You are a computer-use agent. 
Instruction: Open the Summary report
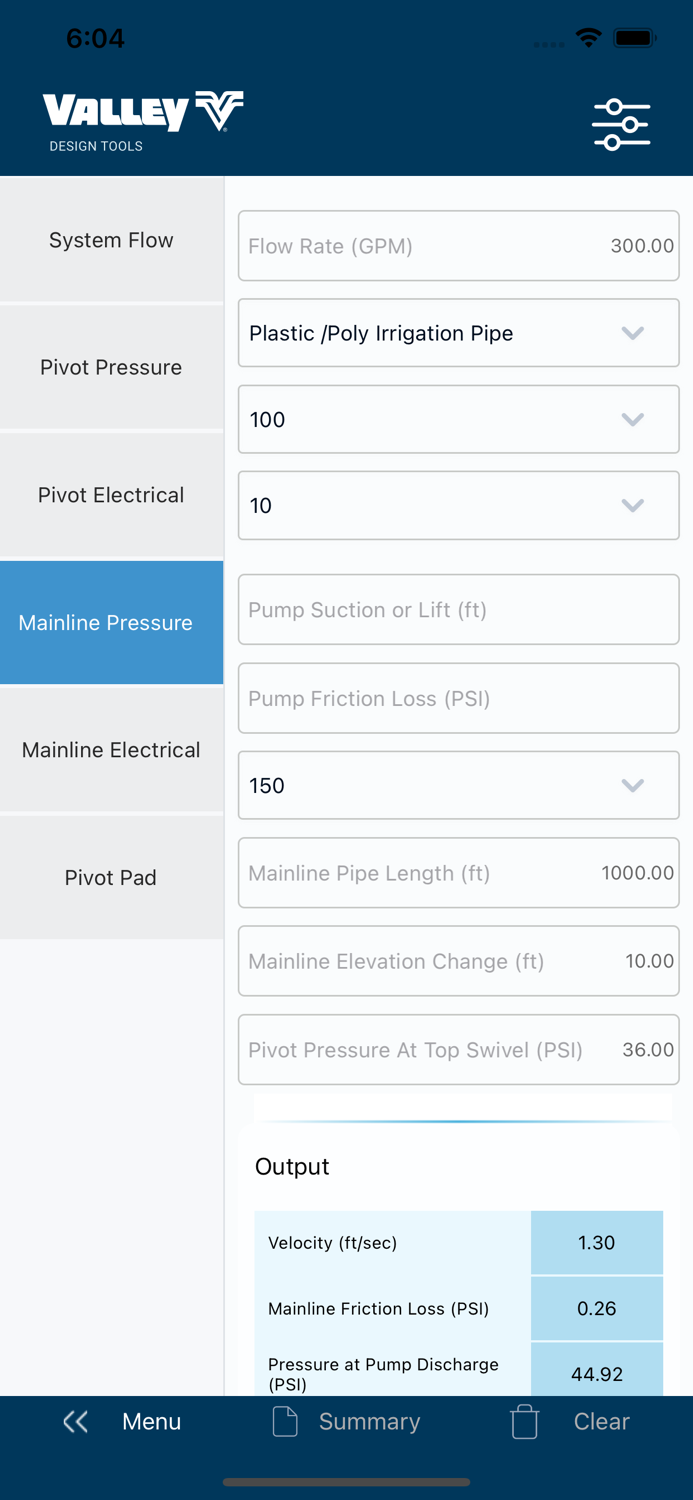pos(369,1421)
